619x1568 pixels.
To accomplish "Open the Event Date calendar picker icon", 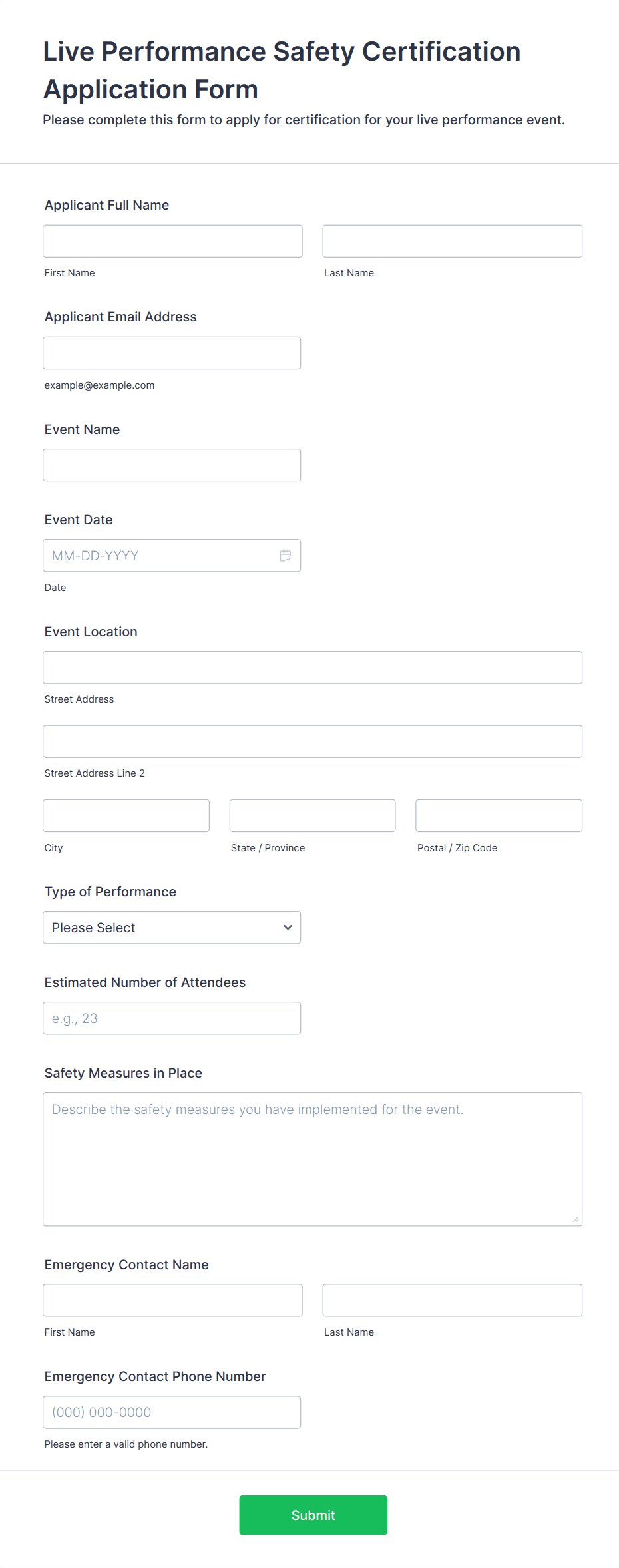I will click(x=285, y=556).
